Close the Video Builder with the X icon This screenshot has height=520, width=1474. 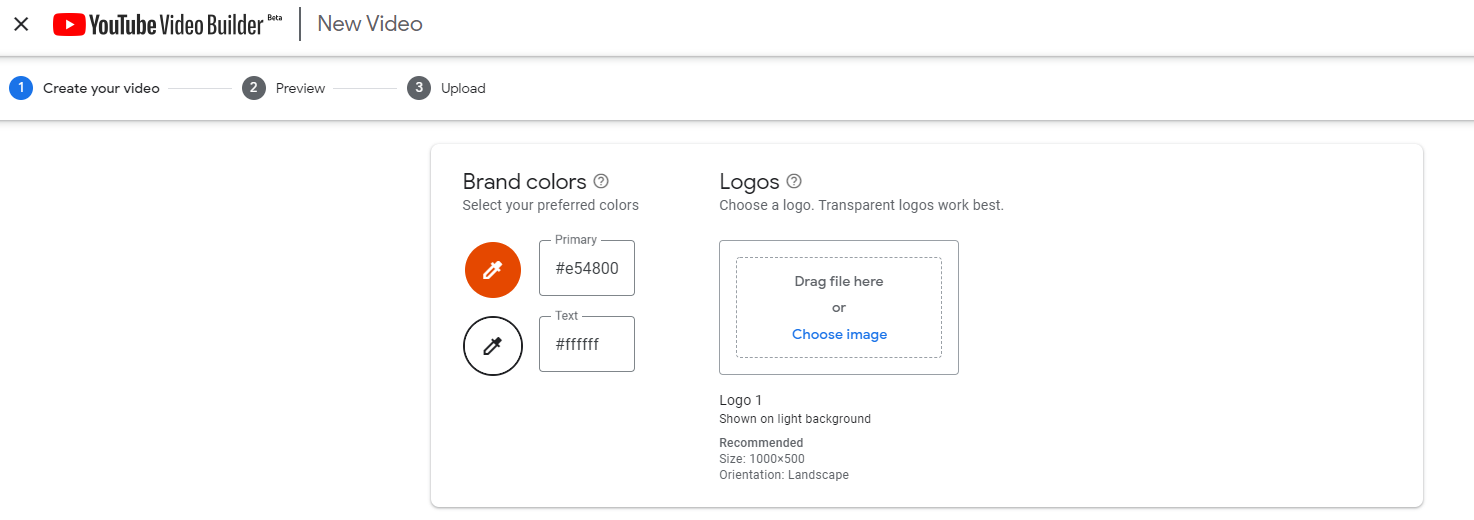coord(21,24)
